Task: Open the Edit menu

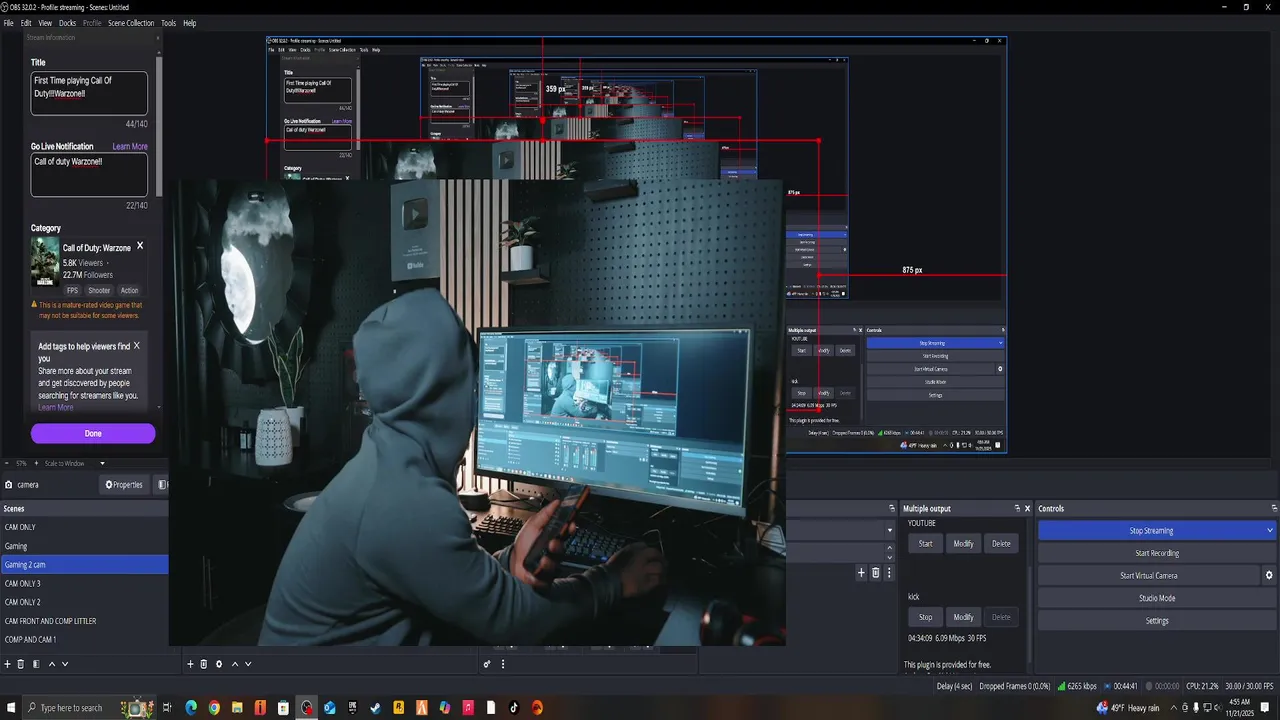Action: point(26,23)
